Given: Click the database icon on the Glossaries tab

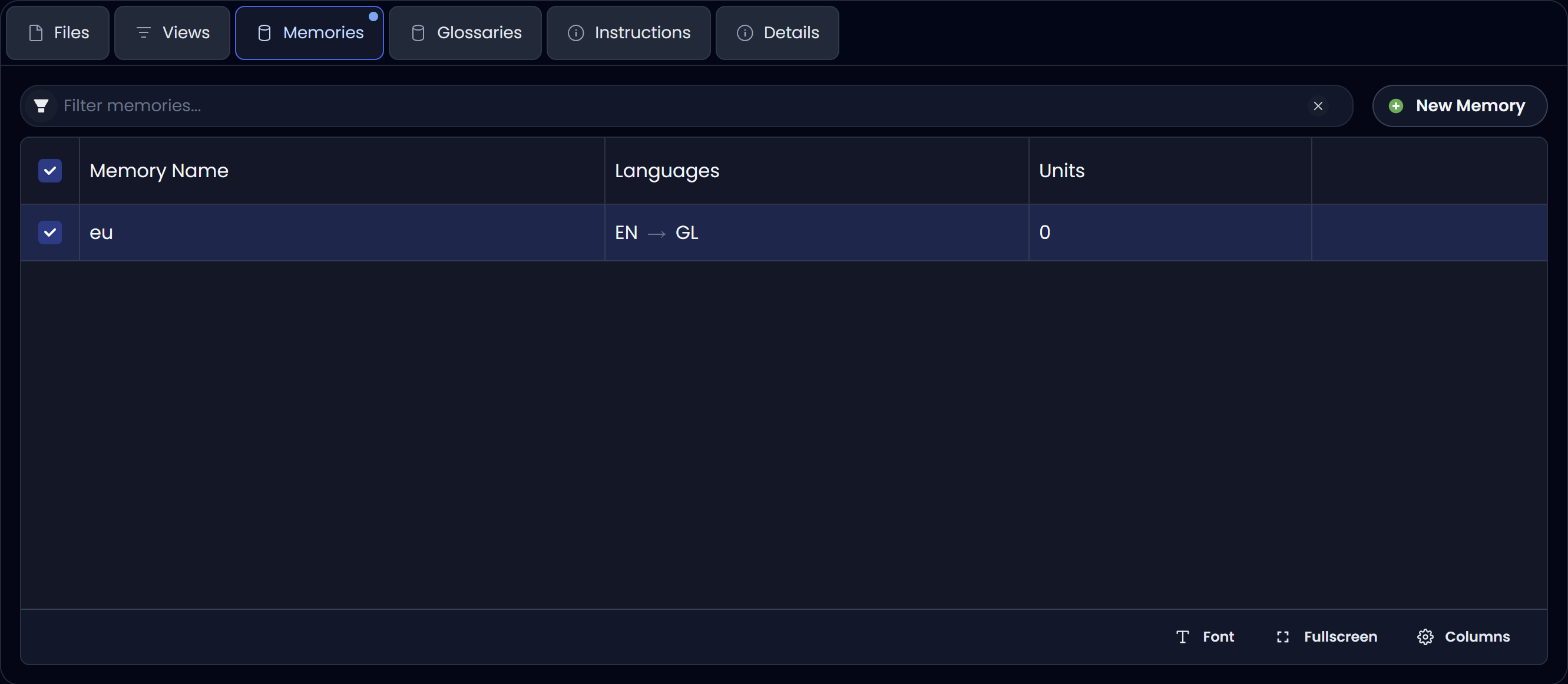Looking at the screenshot, I should click(417, 34).
